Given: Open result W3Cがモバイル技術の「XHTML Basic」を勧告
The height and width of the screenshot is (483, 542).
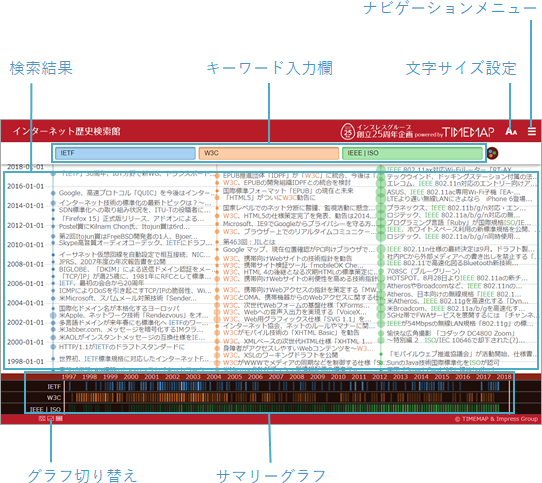Looking at the screenshot, I should [291, 333].
